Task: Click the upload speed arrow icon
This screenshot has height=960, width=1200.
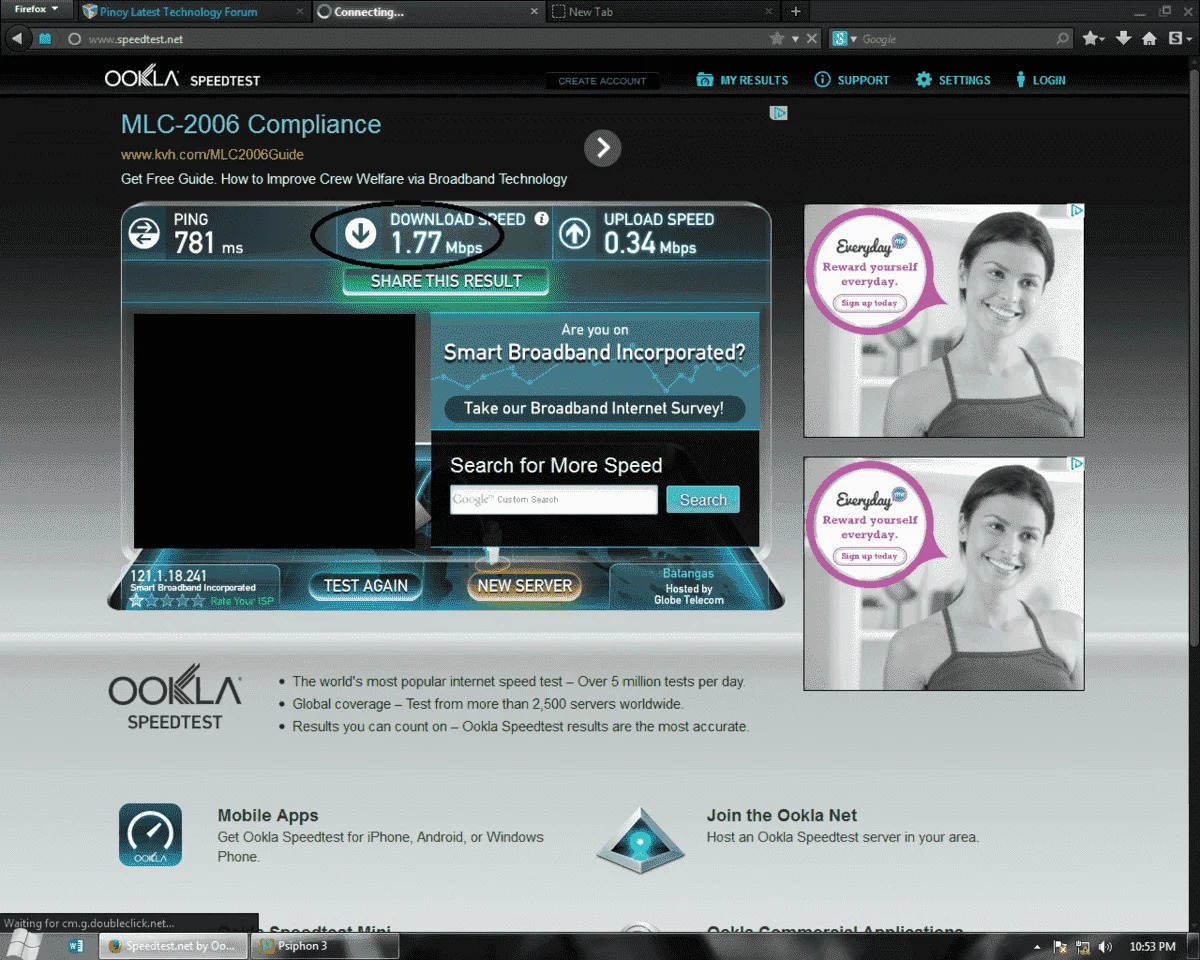Action: click(574, 233)
